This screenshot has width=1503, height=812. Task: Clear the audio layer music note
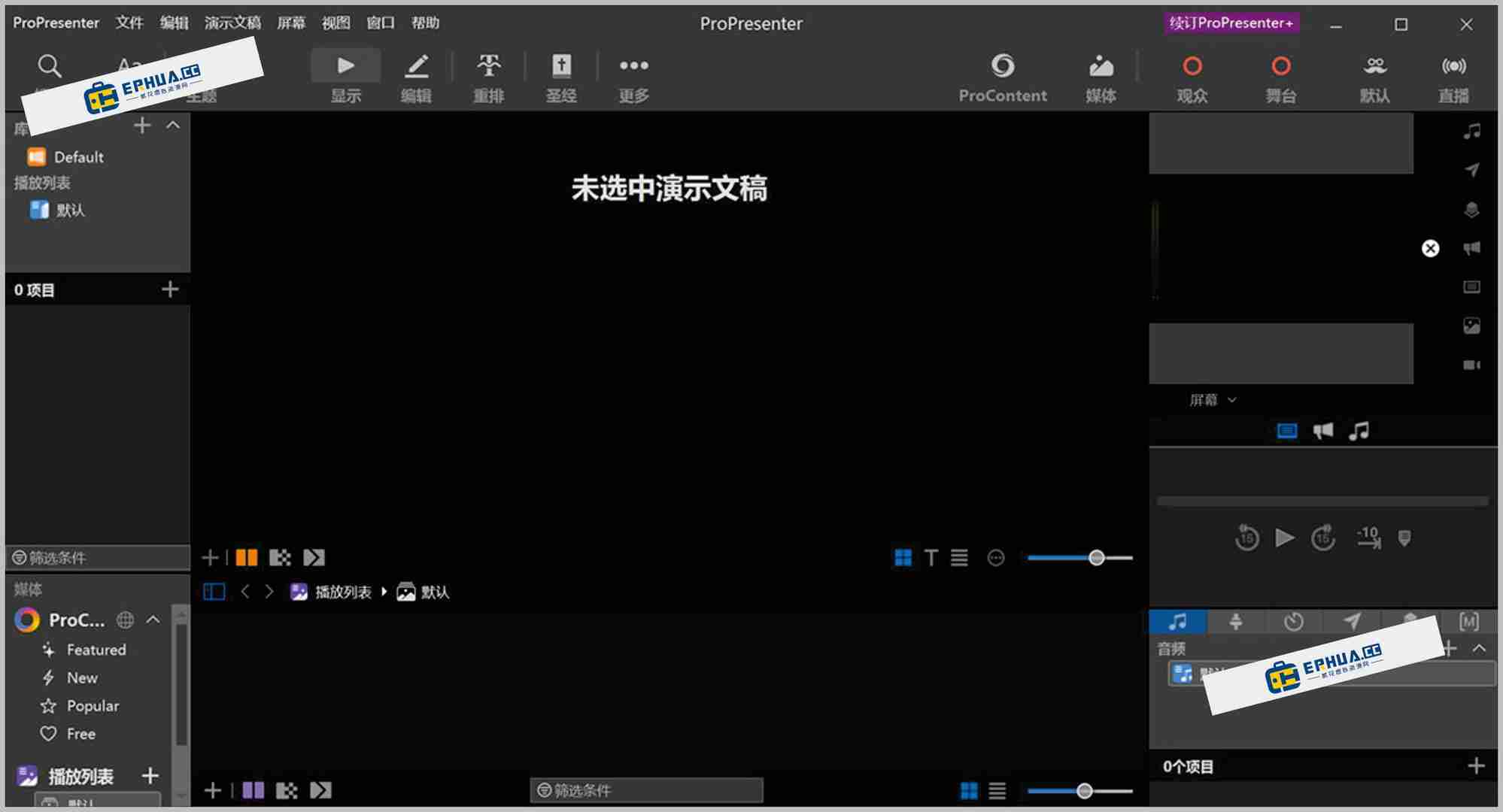click(1472, 132)
